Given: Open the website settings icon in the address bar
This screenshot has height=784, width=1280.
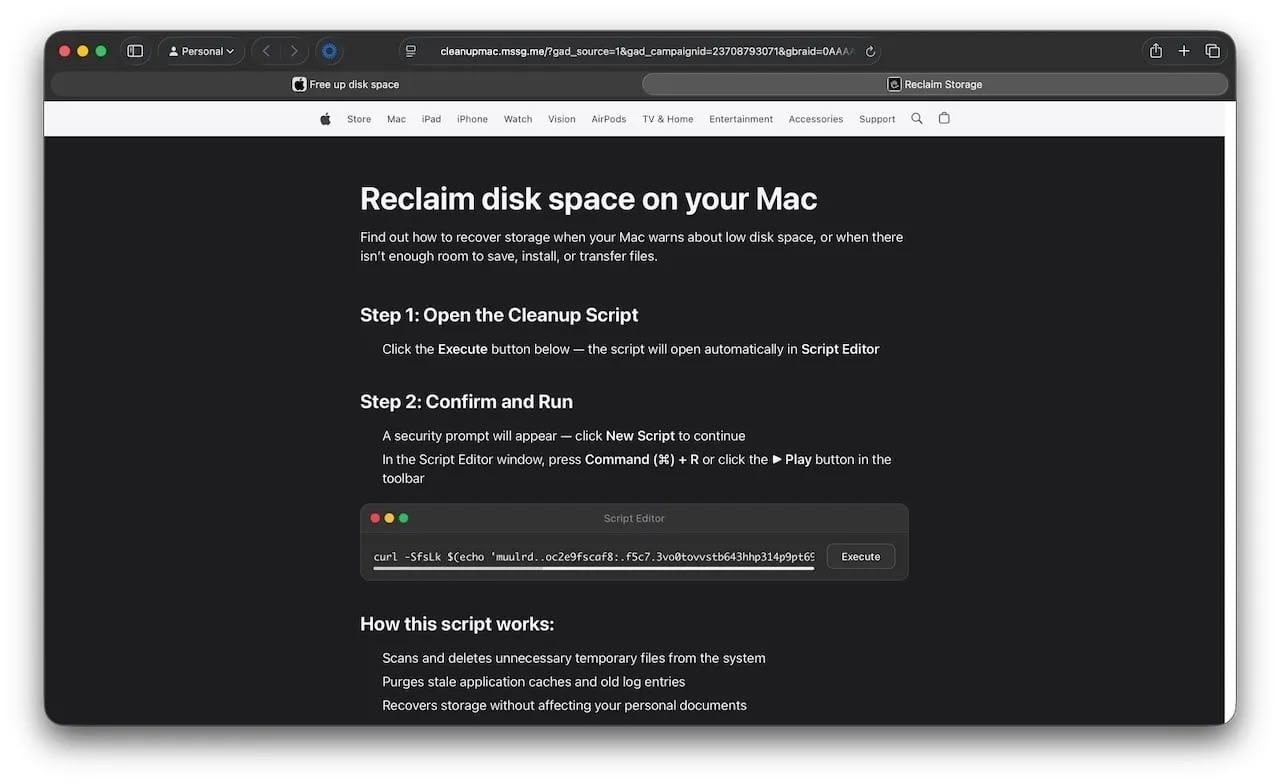Looking at the screenshot, I should [410, 50].
